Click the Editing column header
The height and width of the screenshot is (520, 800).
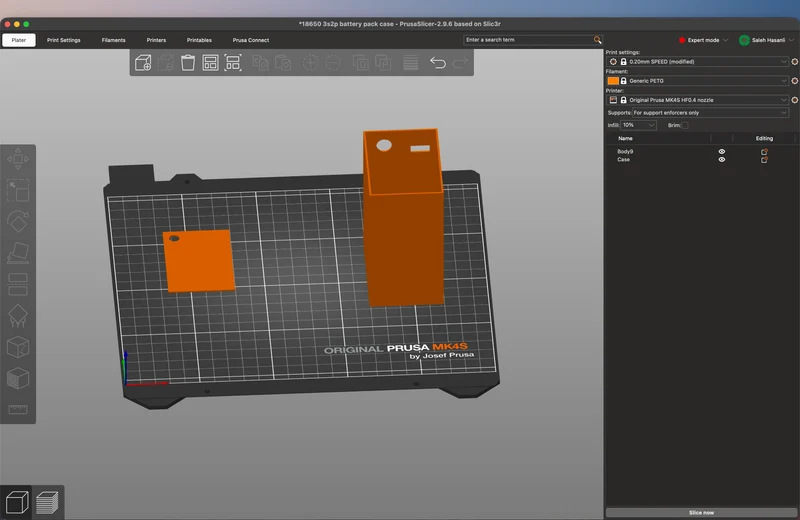(x=764, y=138)
